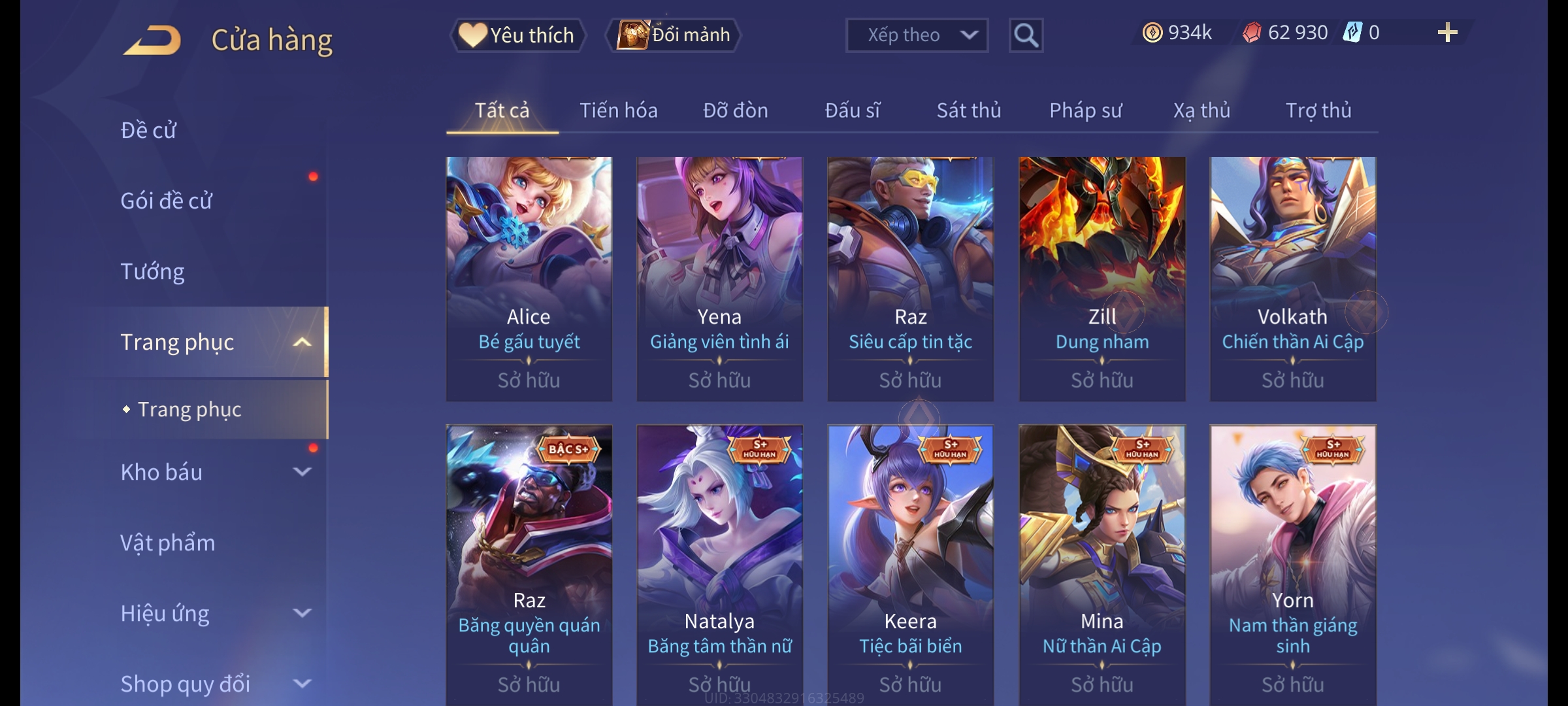Open the Đổi mảnh chest icon
1568x706 pixels.
[x=632, y=35]
